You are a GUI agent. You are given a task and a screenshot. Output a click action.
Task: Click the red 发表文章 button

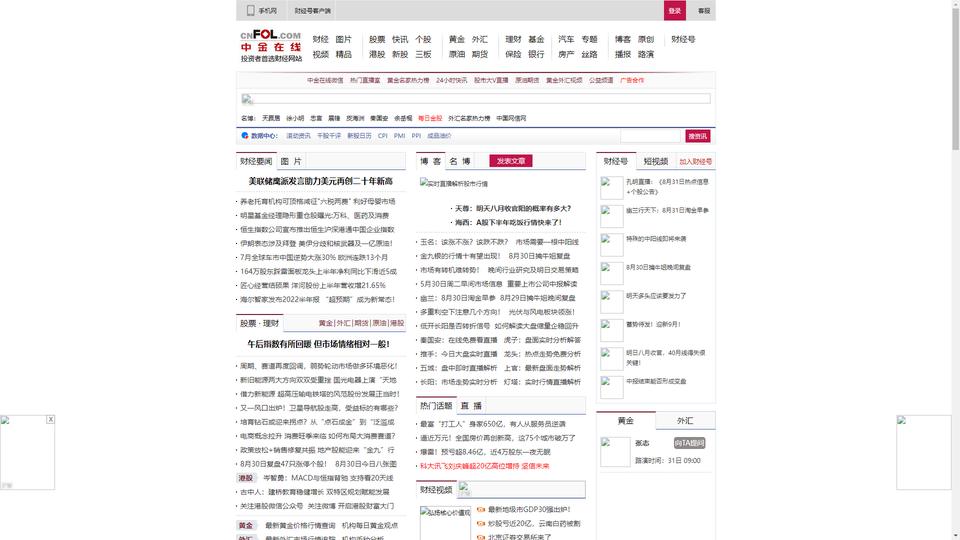point(511,161)
